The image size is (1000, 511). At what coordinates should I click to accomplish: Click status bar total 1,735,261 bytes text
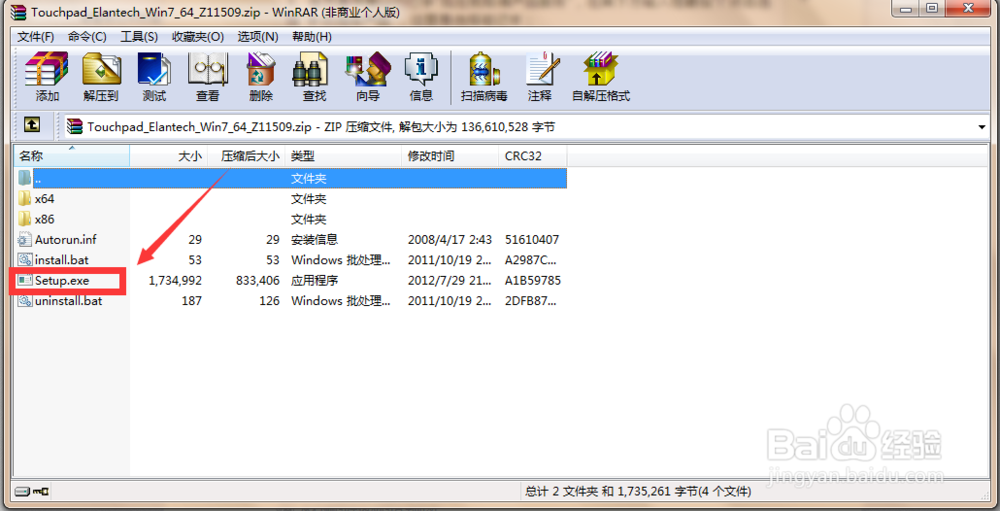638,492
